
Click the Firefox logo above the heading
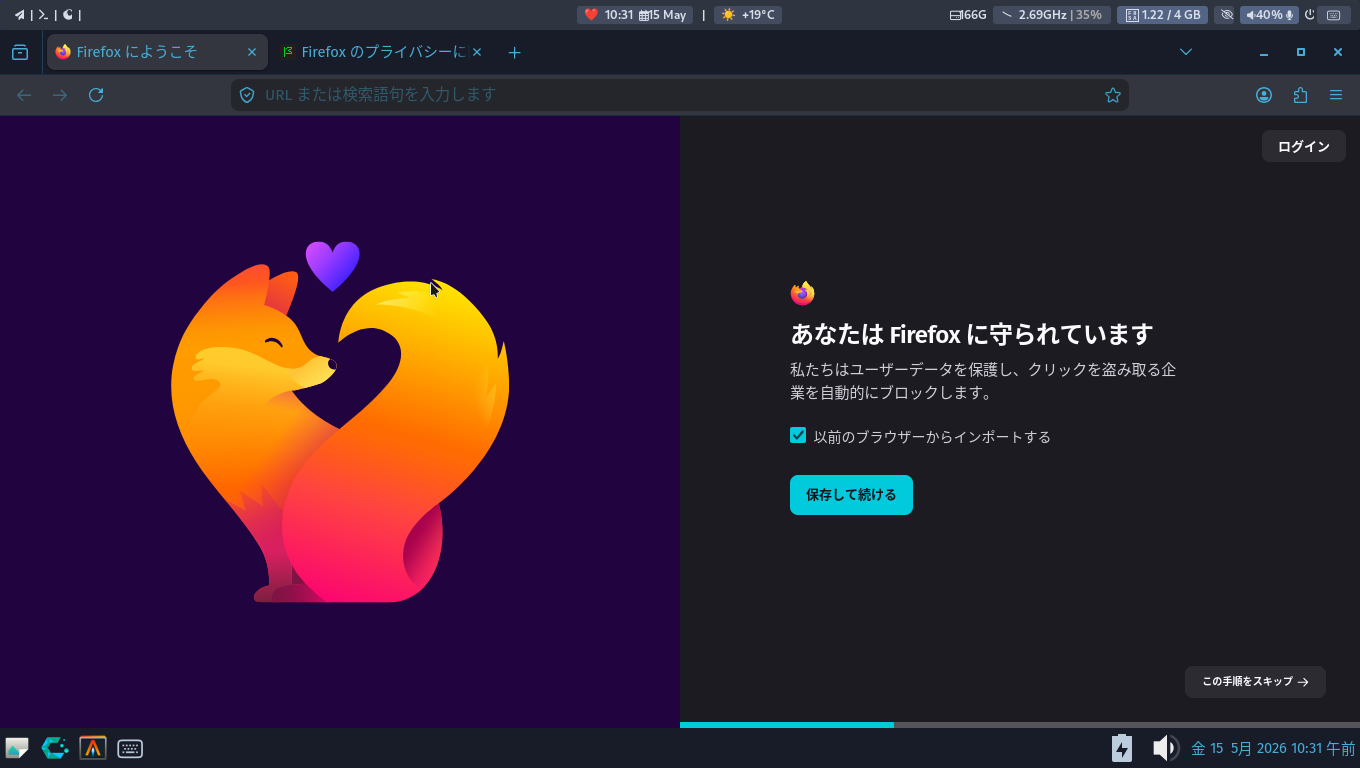(x=802, y=293)
